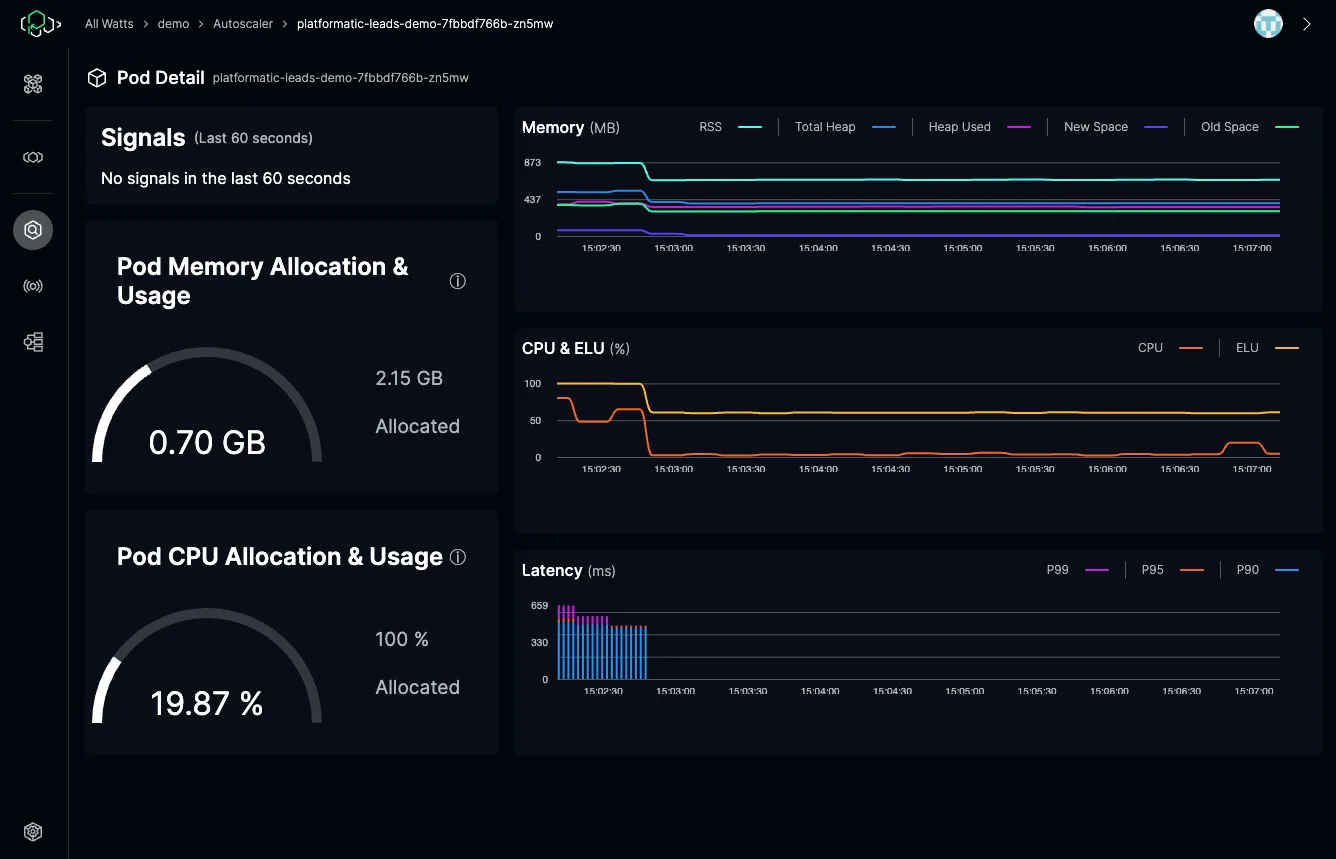The width and height of the screenshot is (1336, 859).
Task: Navigate to demo breadcrumb
Action: pyautogui.click(x=173, y=24)
